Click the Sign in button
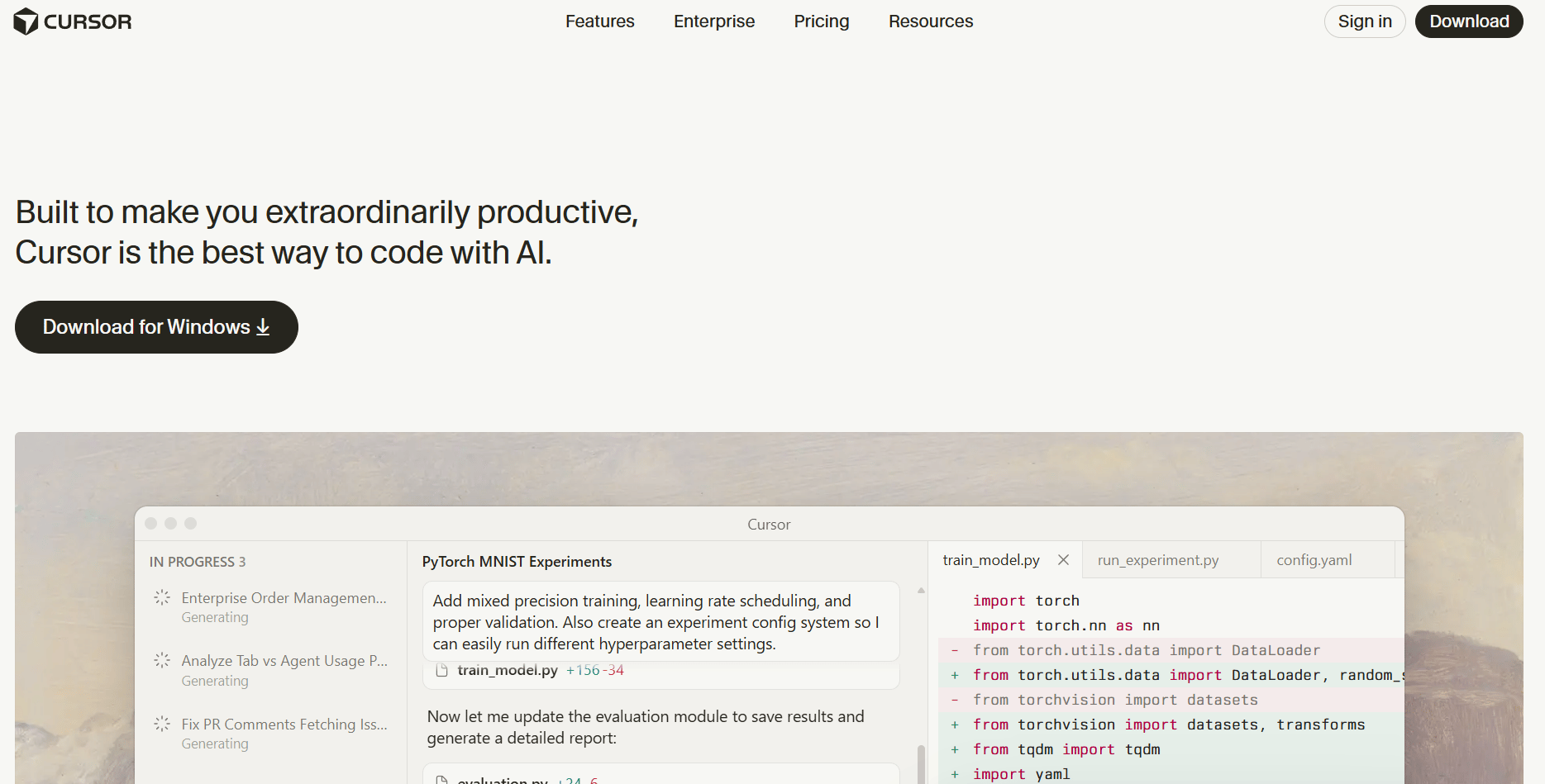 pos(1364,21)
